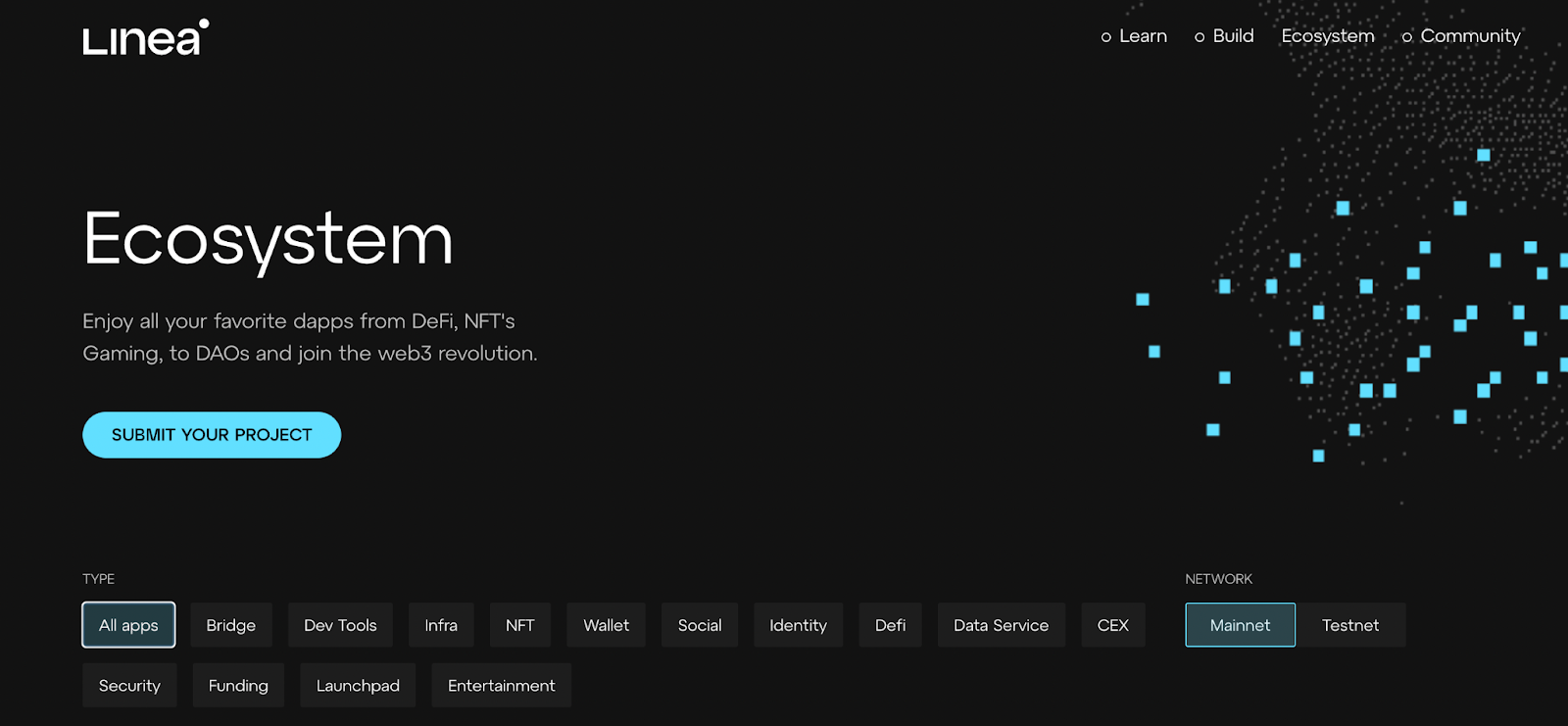The width and height of the screenshot is (1568, 726).
Task: Select the CEX filter
Action: [x=1113, y=625]
